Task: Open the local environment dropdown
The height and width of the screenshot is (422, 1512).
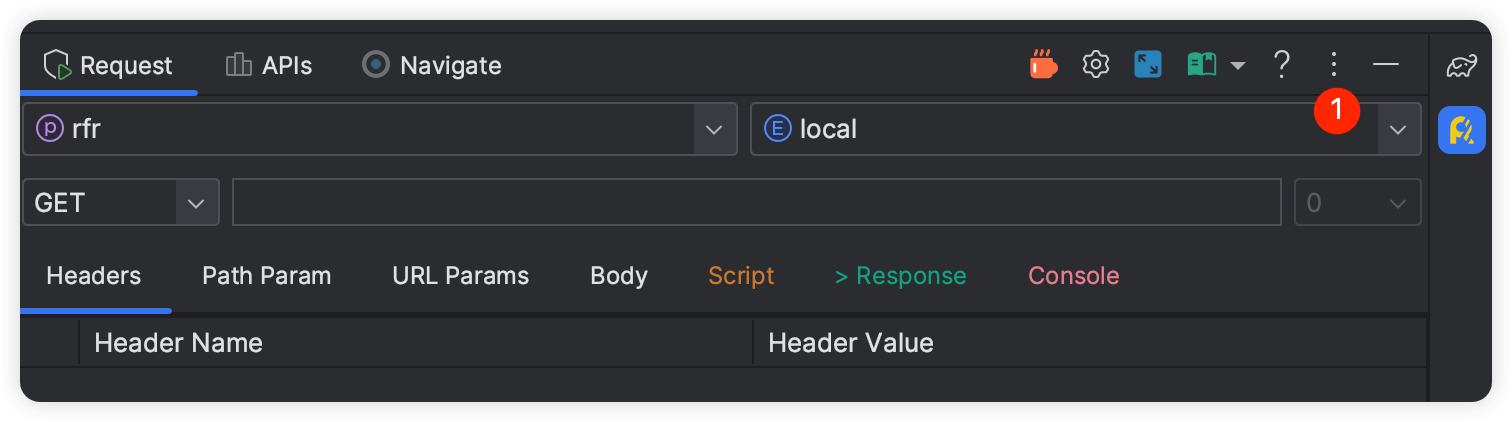Action: 1397,129
